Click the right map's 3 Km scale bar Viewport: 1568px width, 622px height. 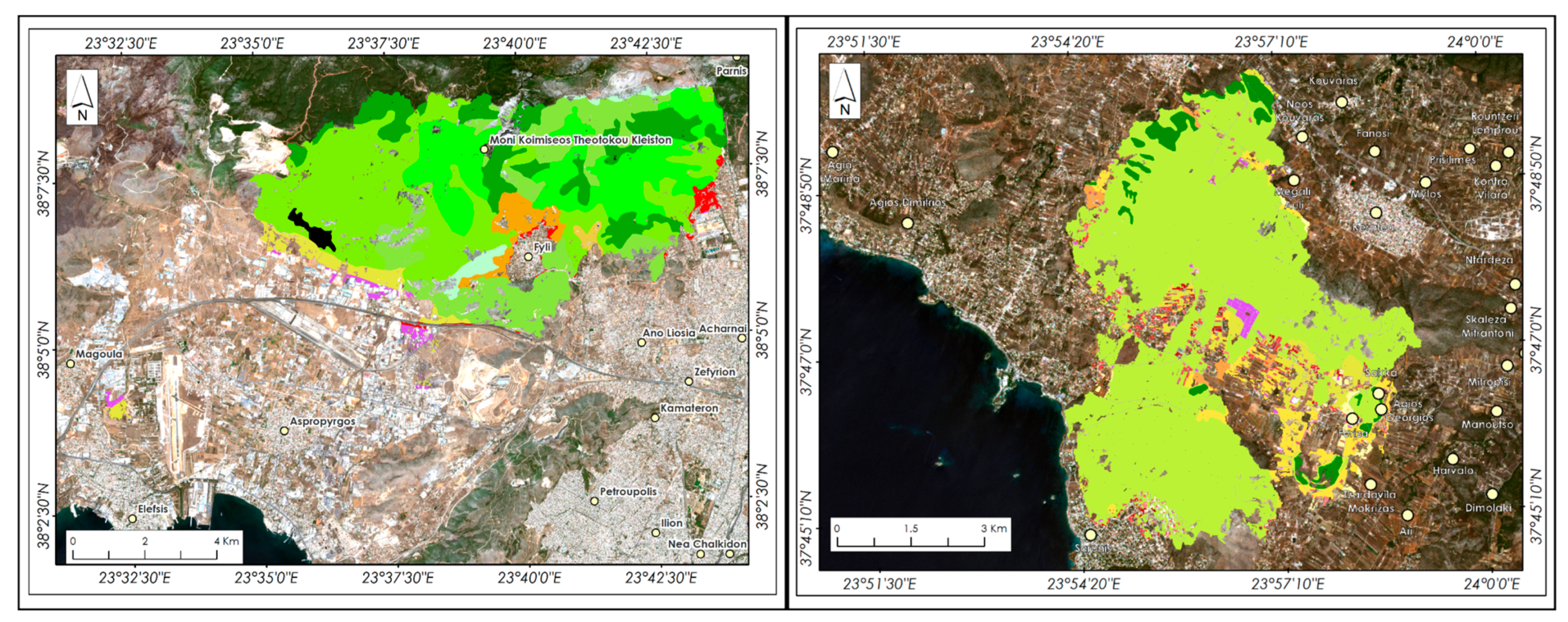point(910,542)
